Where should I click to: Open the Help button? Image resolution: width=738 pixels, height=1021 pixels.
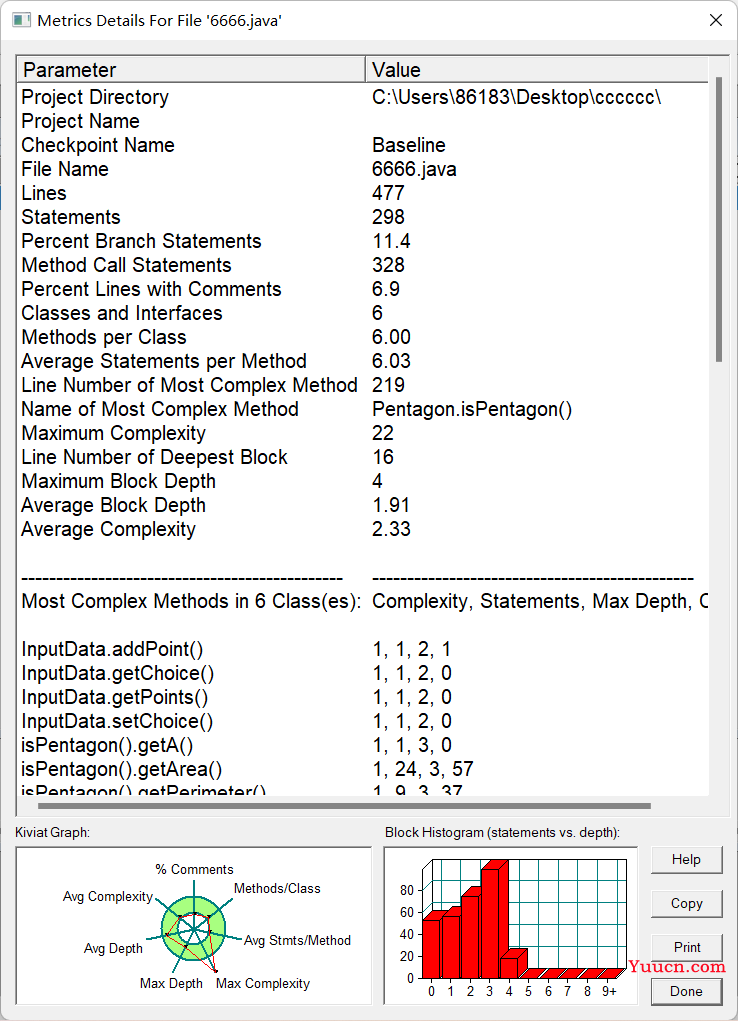pos(687,860)
